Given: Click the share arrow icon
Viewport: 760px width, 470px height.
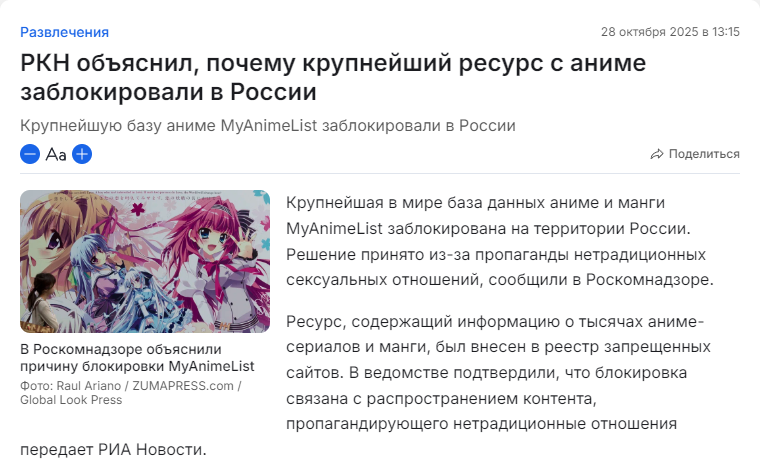Looking at the screenshot, I should click(x=657, y=154).
